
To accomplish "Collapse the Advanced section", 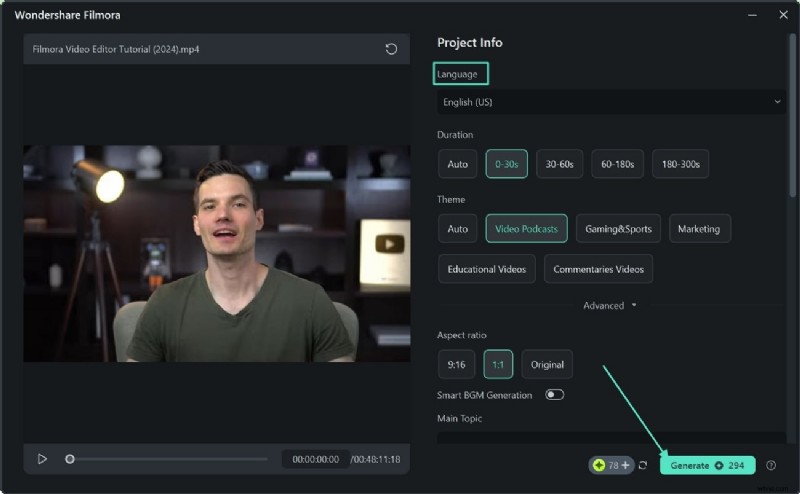I will (x=610, y=306).
